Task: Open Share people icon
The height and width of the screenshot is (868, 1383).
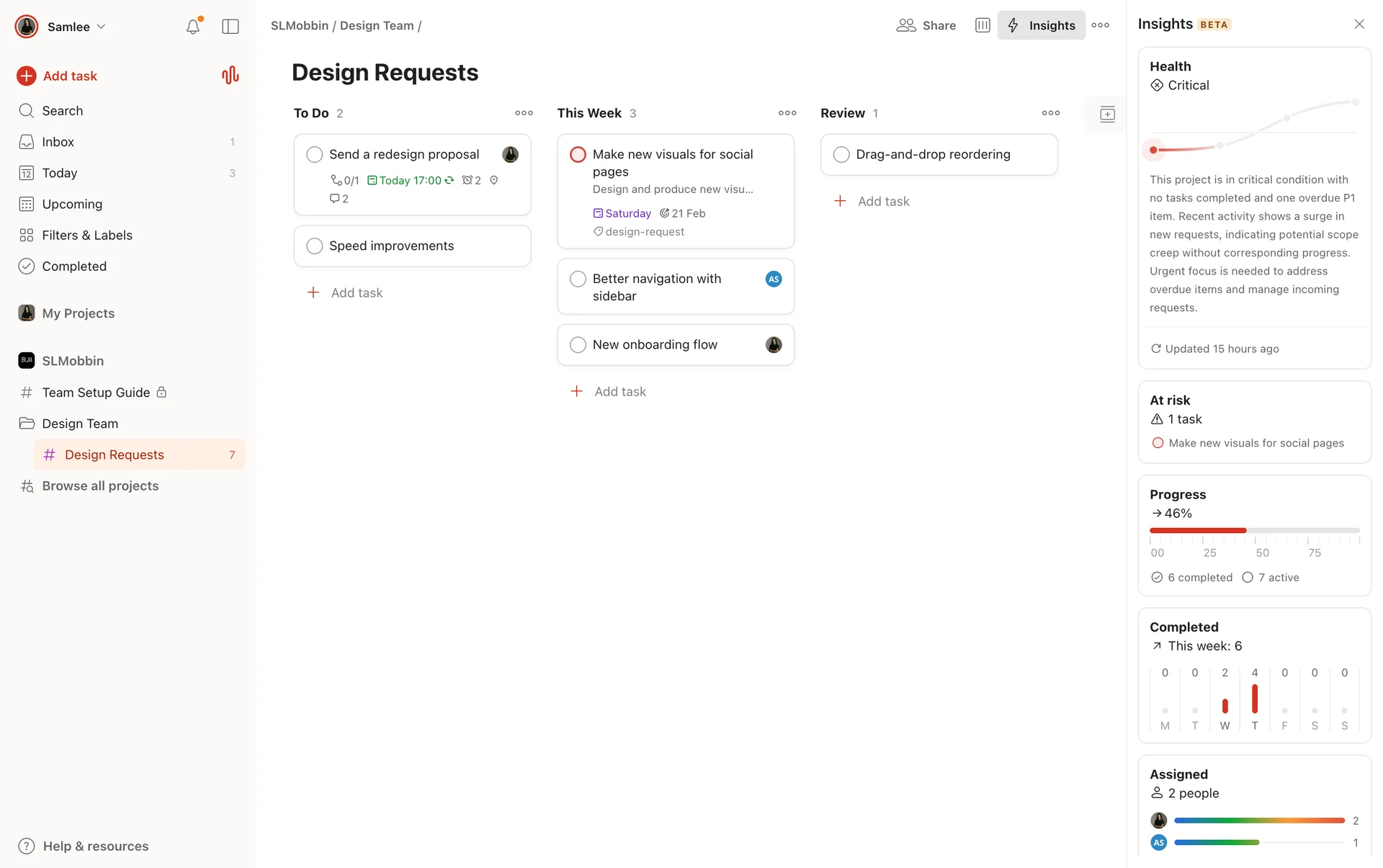Action: [x=906, y=25]
